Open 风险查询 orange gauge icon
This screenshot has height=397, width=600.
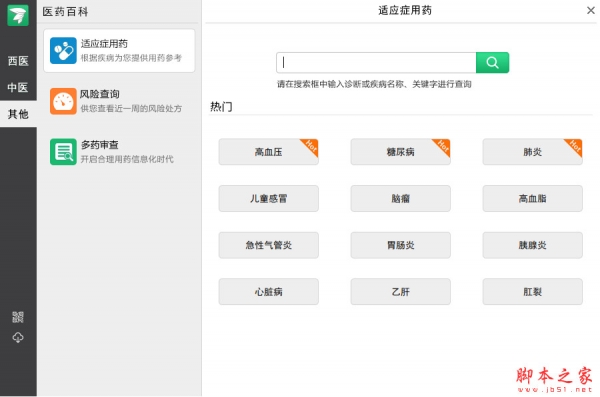[x=63, y=101]
